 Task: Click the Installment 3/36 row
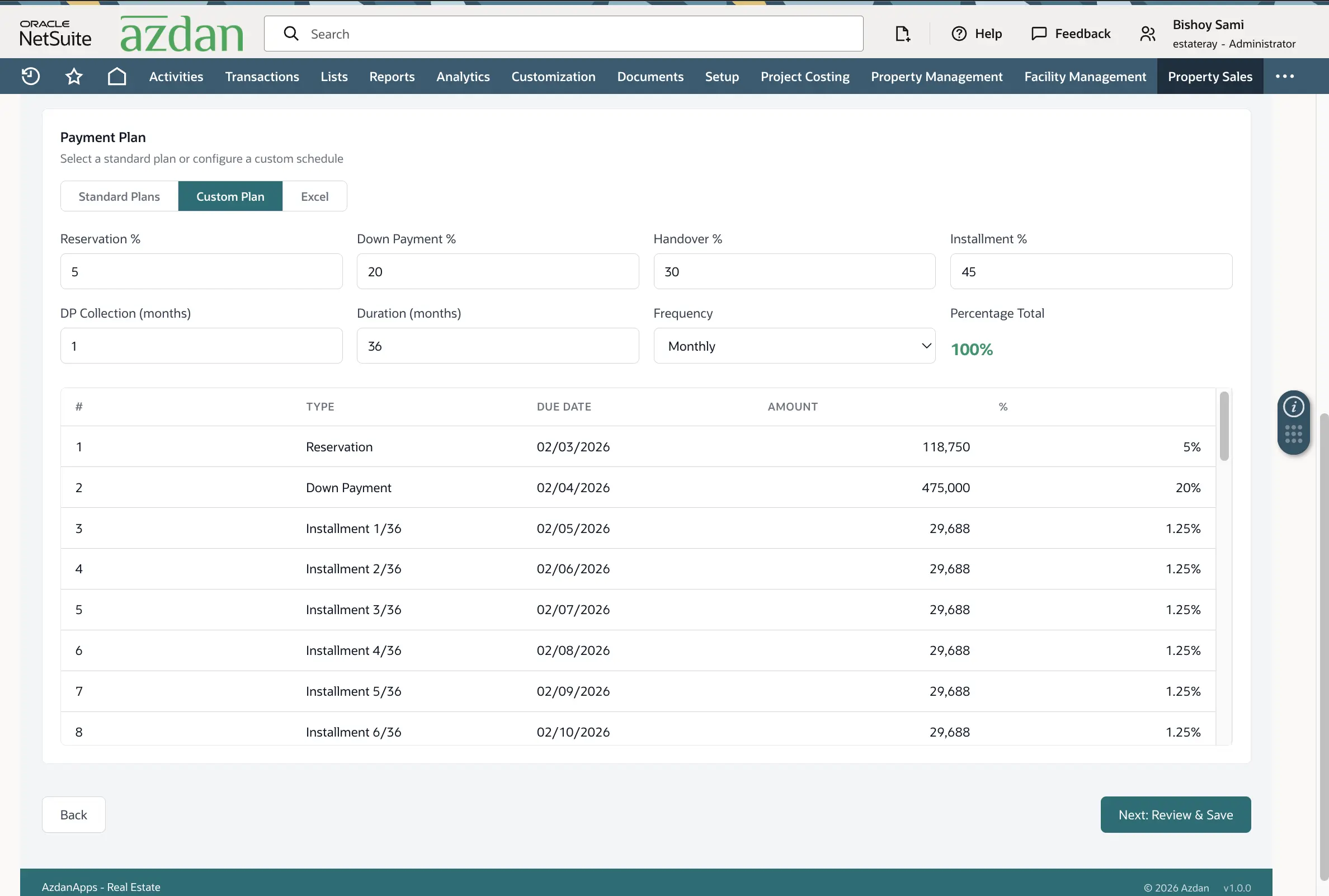coord(638,610)
